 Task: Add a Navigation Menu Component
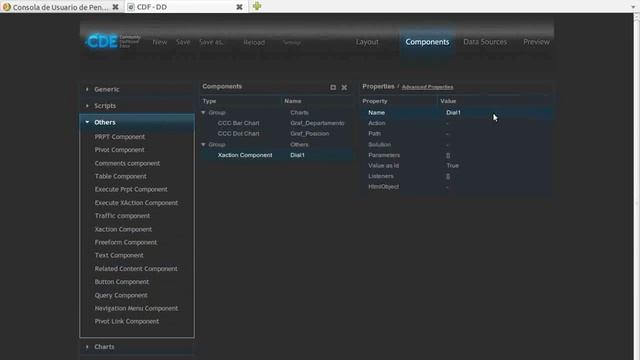pyautogui.click(x=136, y=309)
